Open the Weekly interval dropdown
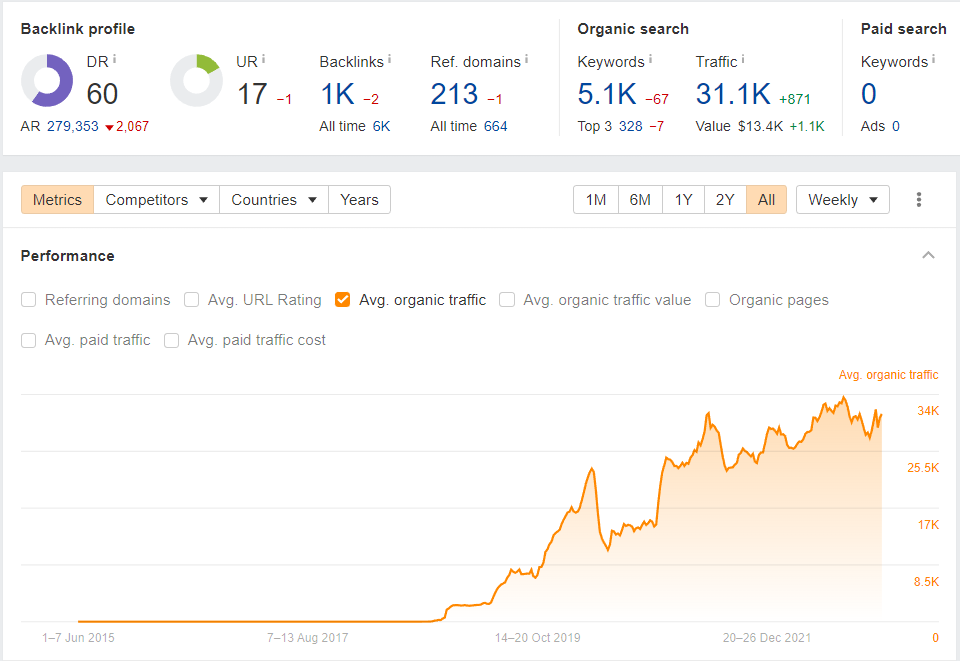 [842, 200]
